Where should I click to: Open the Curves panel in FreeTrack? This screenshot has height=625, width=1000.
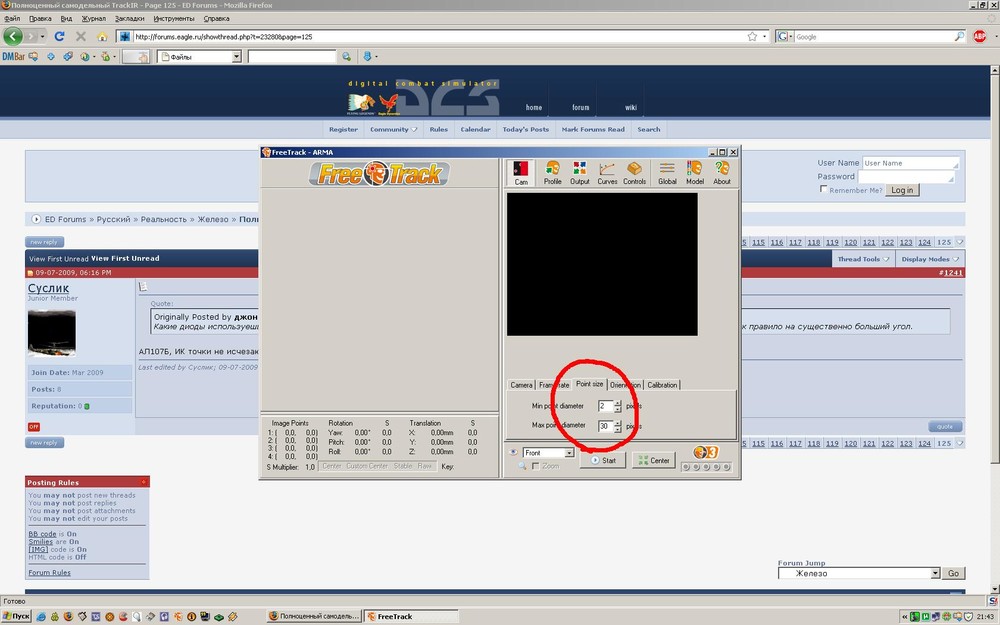coord(607,173)
